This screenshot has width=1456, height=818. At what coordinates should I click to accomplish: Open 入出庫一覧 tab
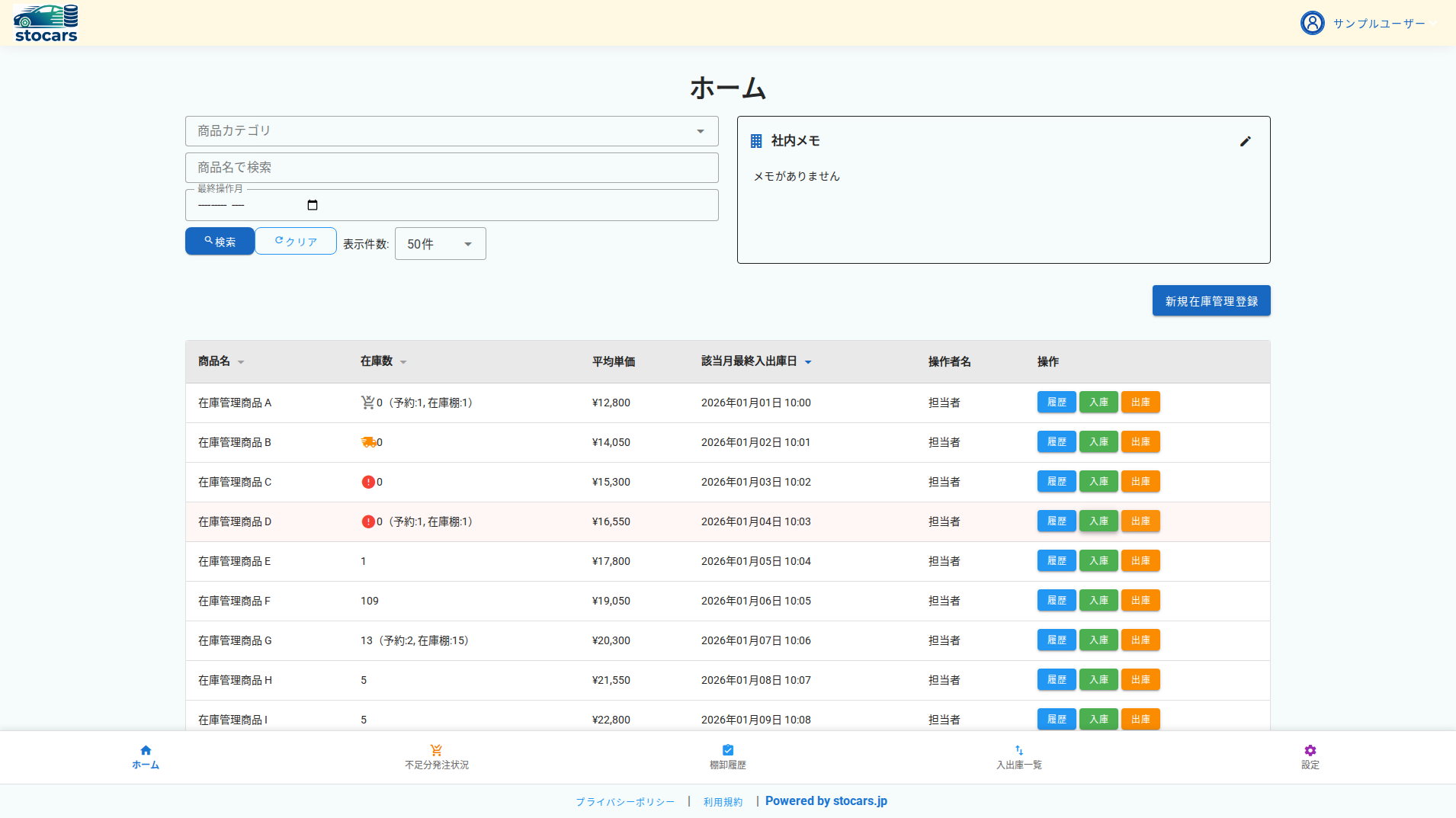click(1019, 757)
